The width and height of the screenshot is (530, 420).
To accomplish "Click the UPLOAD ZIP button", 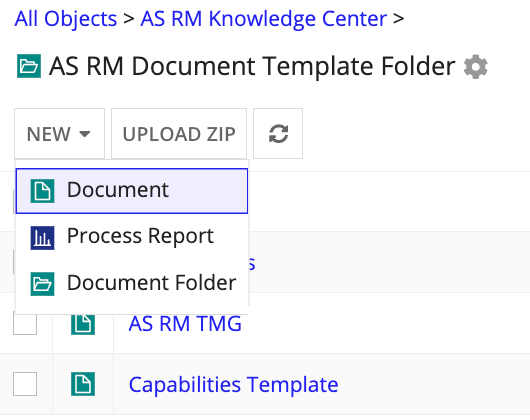I will 179,133.
